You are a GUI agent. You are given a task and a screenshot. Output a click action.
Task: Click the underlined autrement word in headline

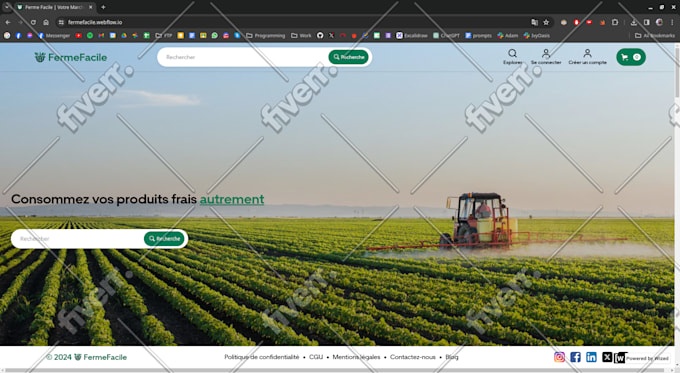[x=232, y=199]
